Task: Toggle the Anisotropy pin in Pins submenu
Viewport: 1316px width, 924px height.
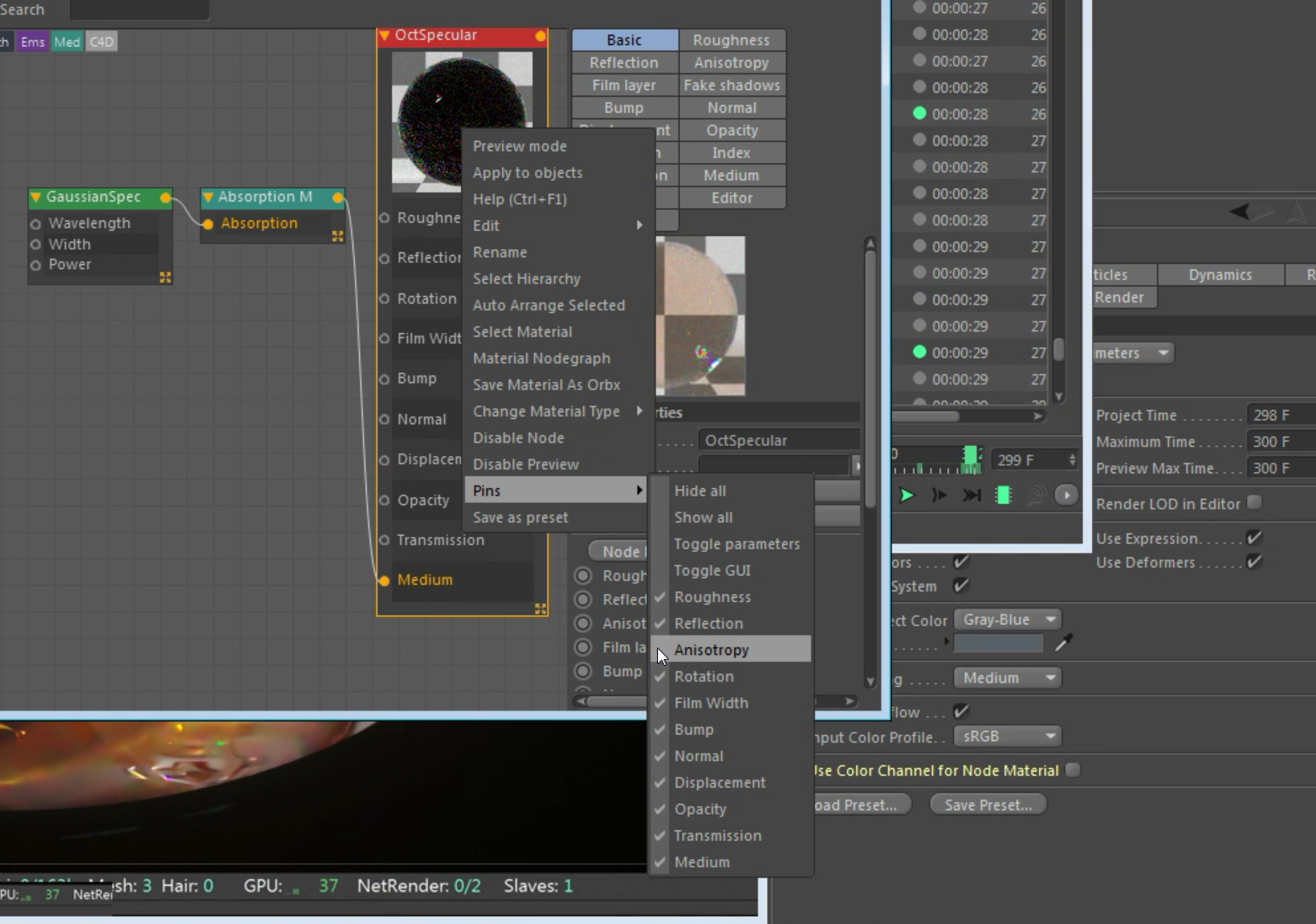Action: (x=730, y=650)
